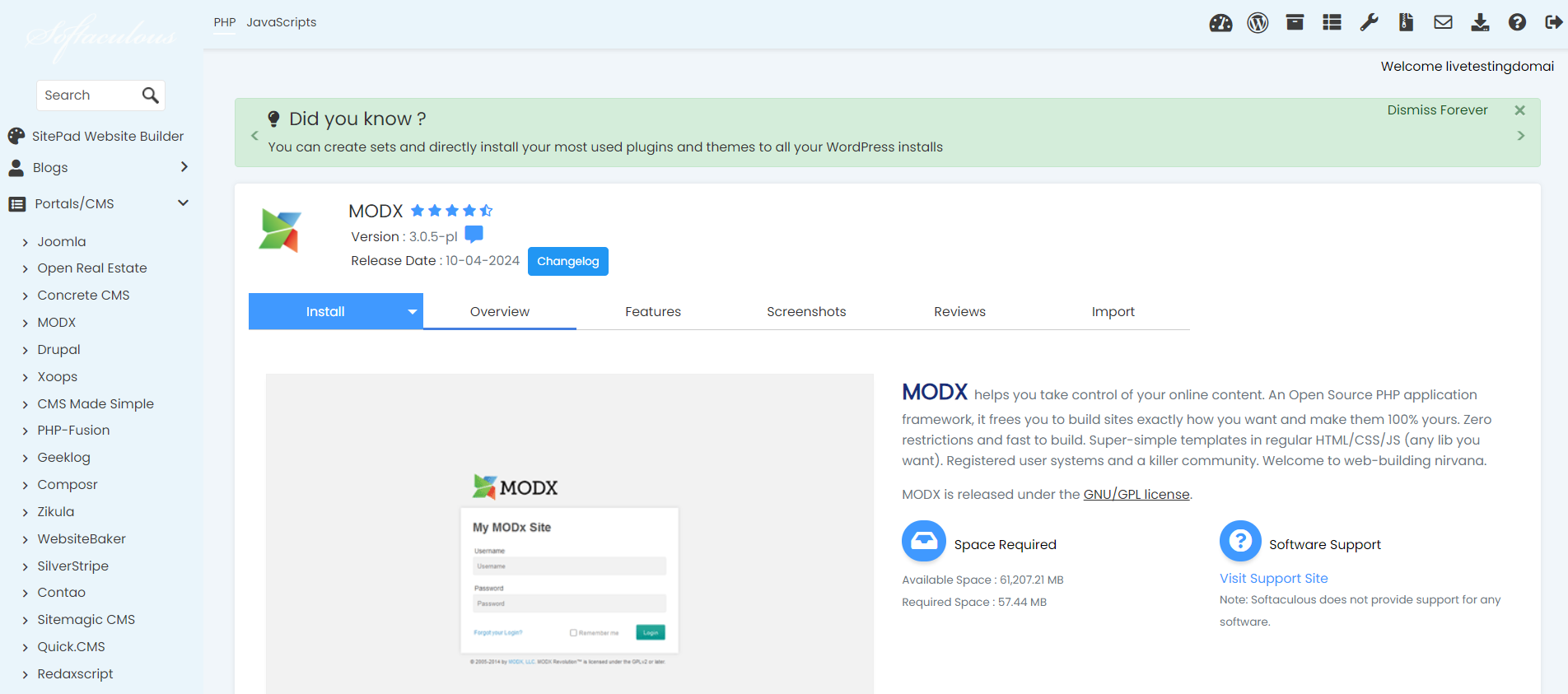The width and height of the screenshot is (1568, 694).
Task: Click the Softaculous logo
Action: [x=100, y=36]
